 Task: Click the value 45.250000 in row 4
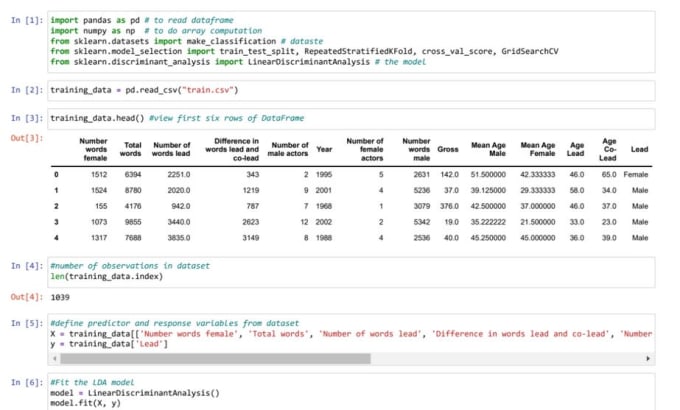[488, 238]
